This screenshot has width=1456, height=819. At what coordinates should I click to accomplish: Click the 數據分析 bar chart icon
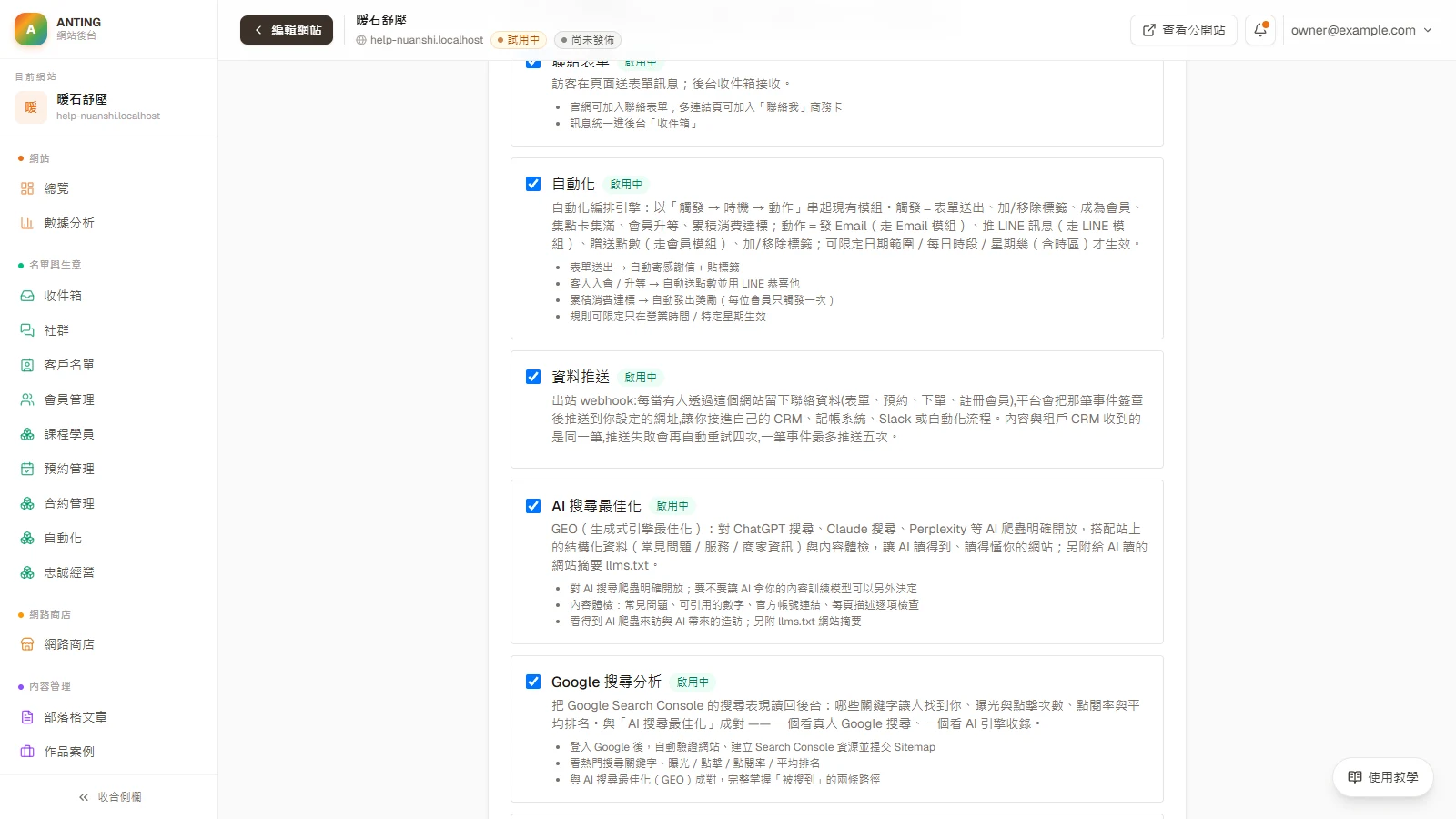click(x=27, y=223)
